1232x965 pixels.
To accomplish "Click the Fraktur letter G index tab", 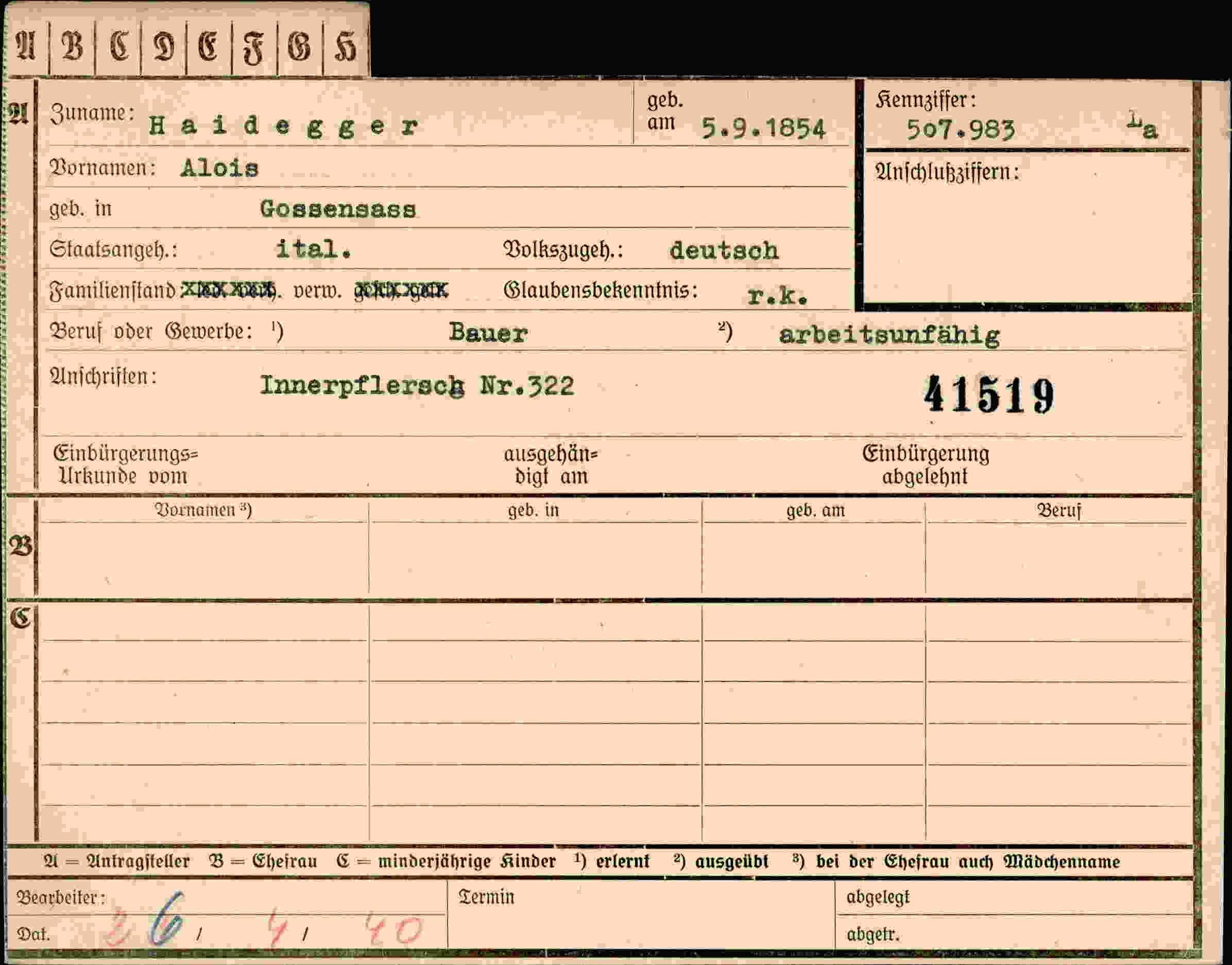I will coord(300,46).
